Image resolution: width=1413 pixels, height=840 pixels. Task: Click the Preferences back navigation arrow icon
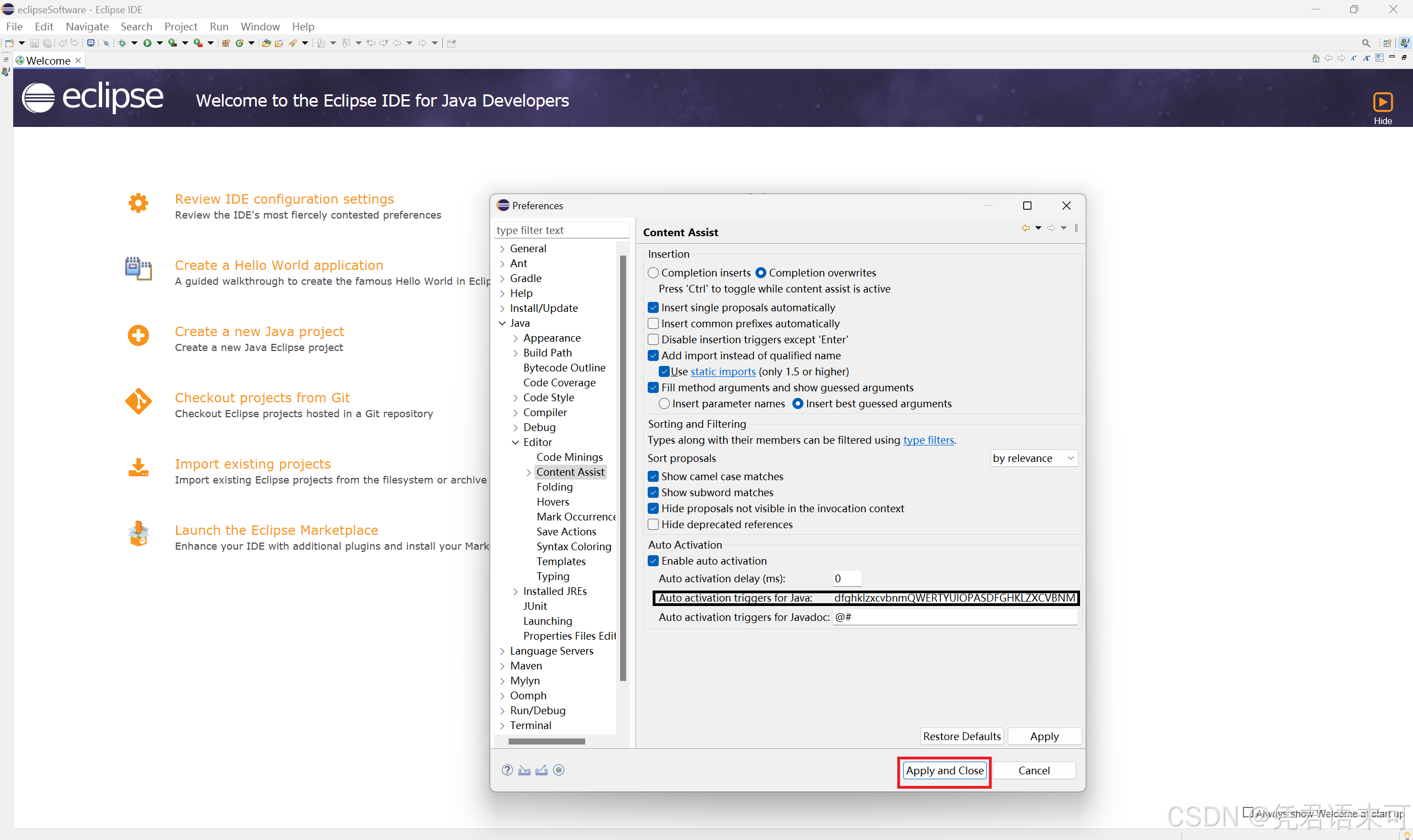(1025, 228)
